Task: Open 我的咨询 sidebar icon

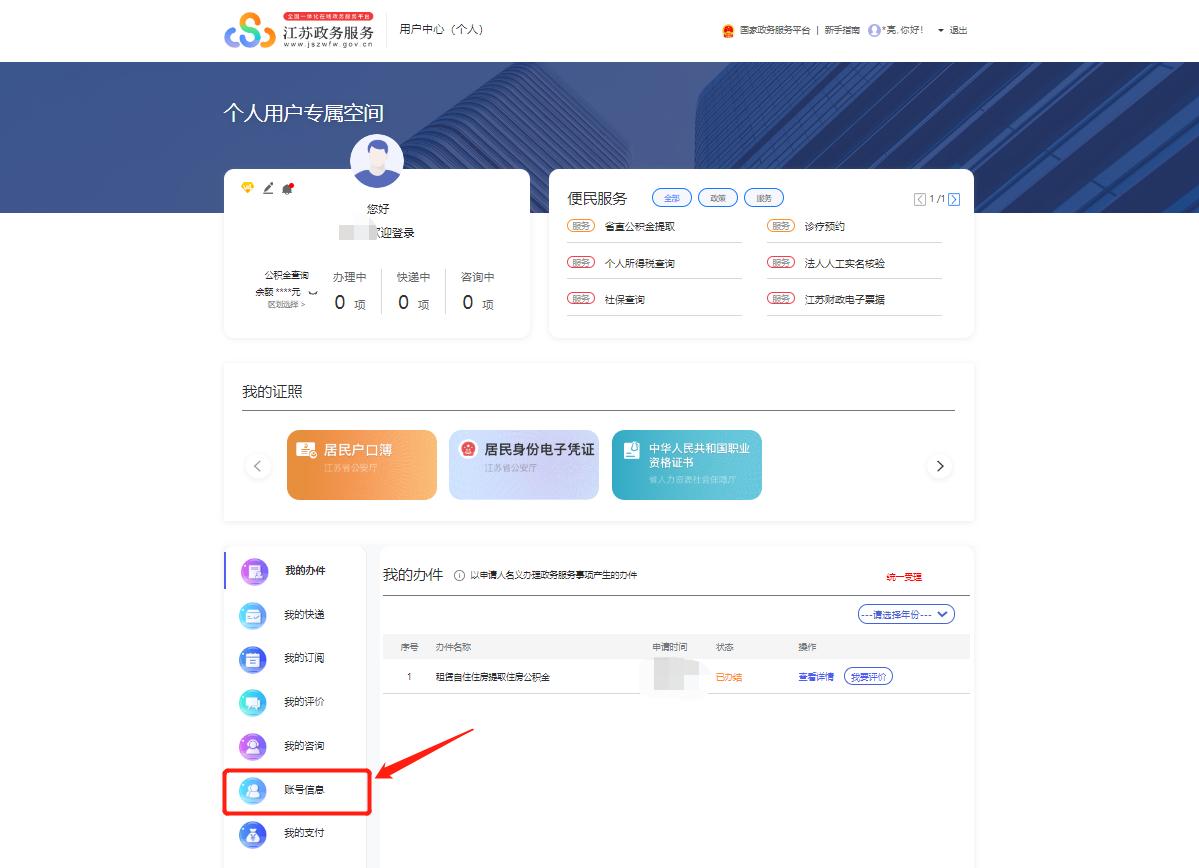Action: point(253,746)
